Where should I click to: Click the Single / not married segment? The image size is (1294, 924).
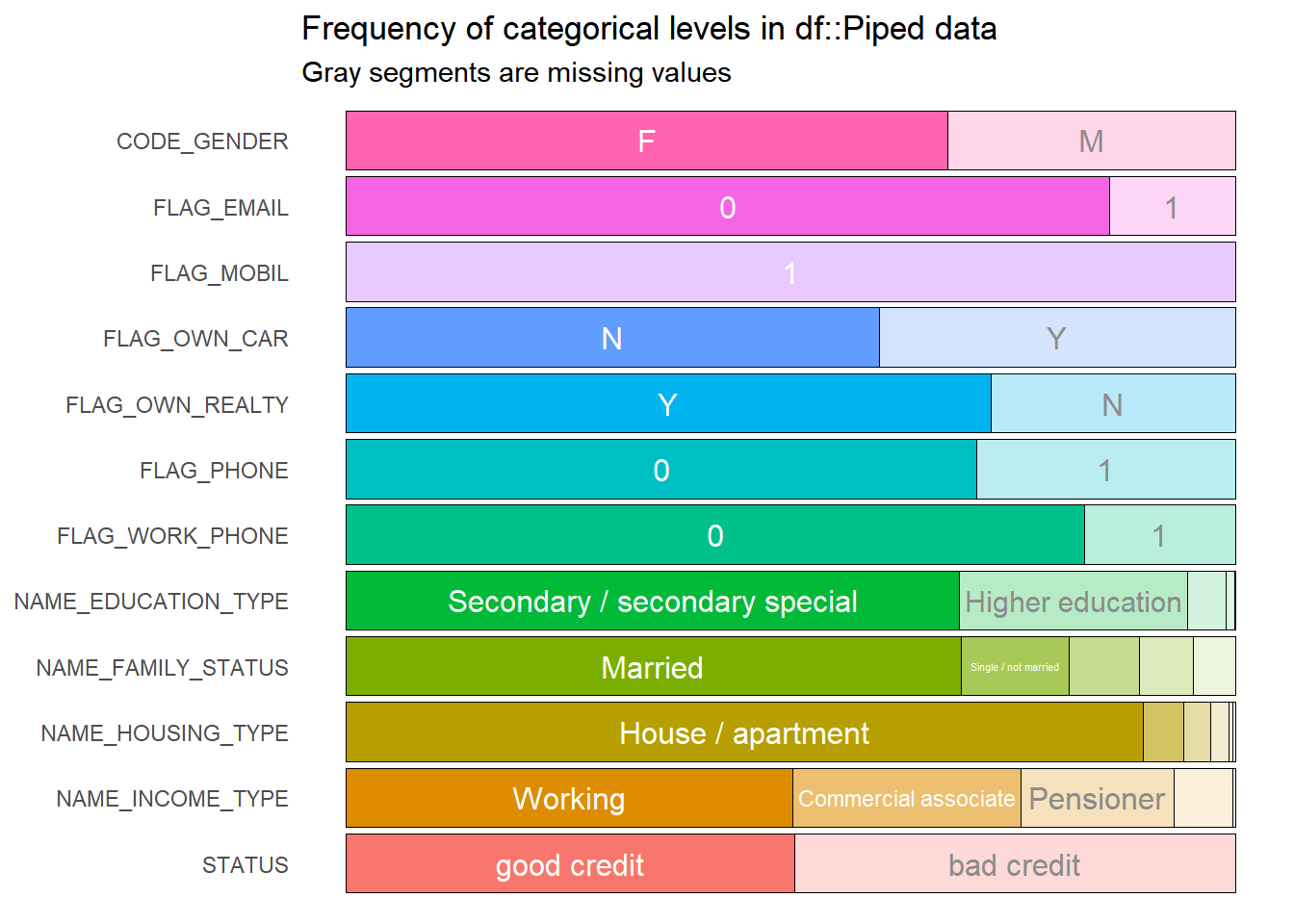[1014, 667]
